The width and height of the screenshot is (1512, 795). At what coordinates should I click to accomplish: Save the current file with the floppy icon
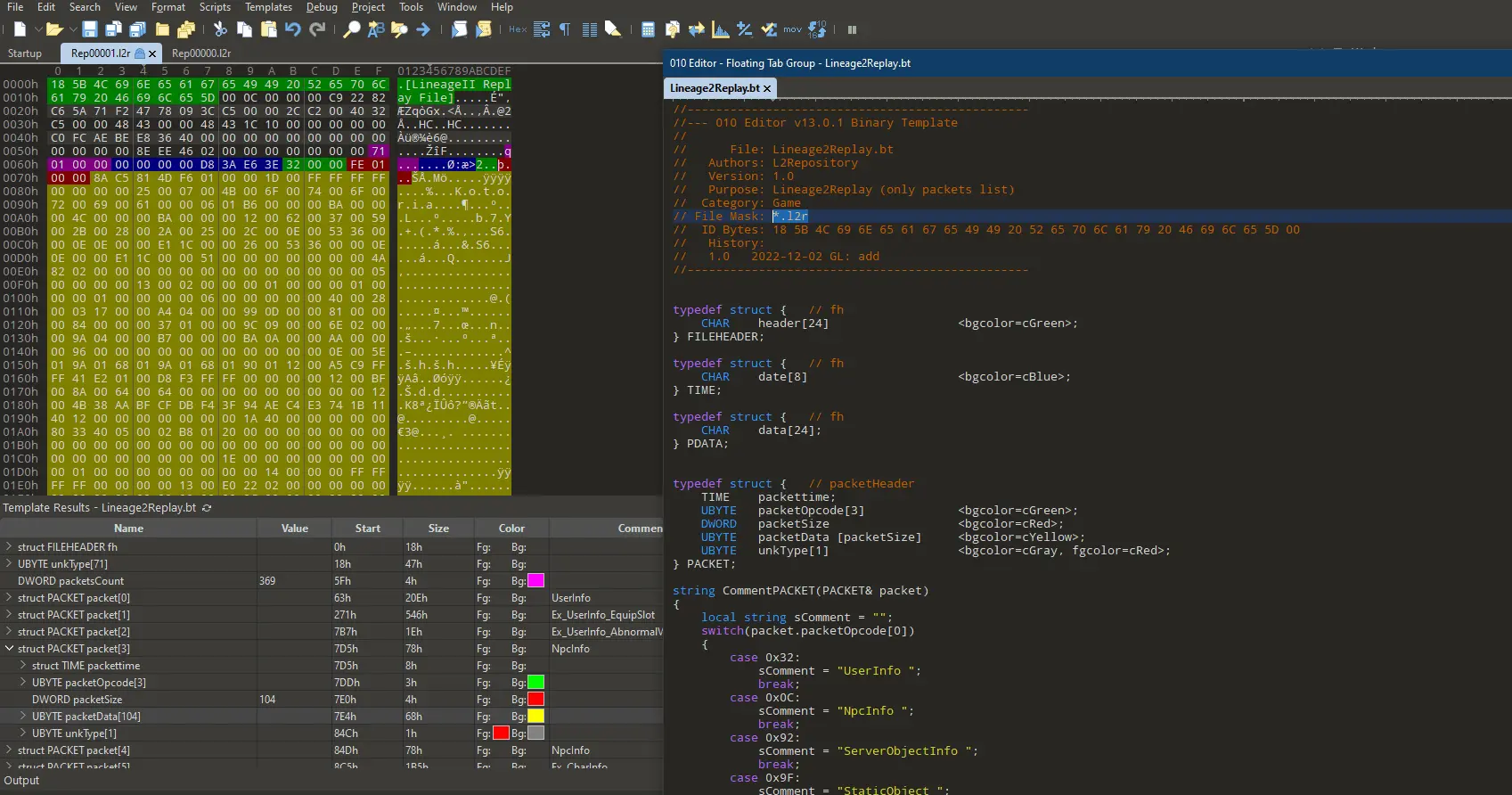[x=89, y=29]
